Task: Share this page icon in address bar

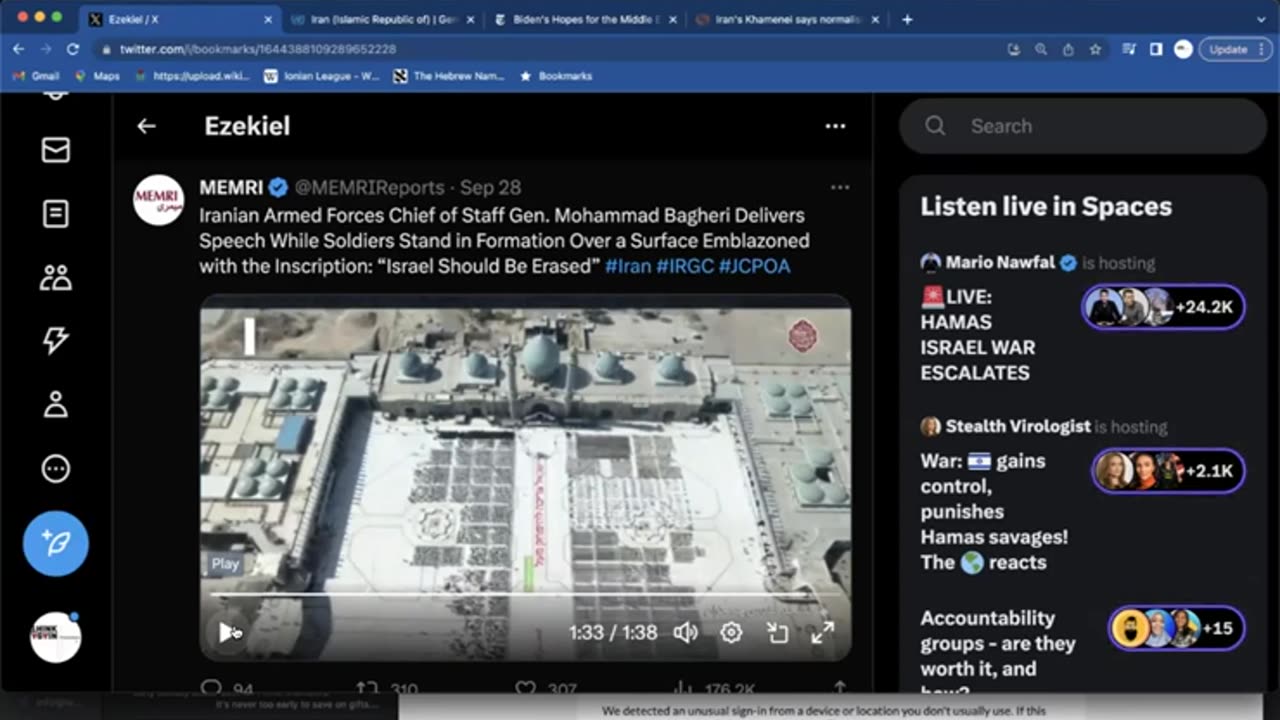Action: tap(1068, 49)
